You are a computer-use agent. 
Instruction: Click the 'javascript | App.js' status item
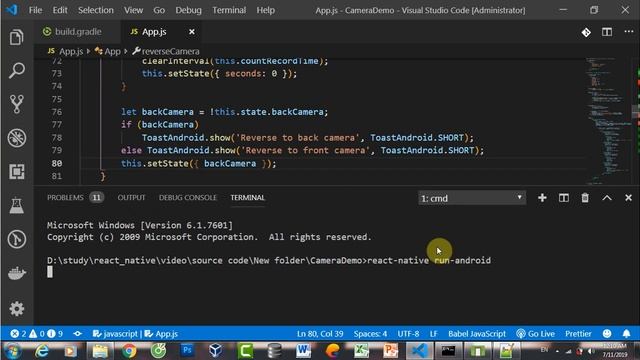click(135, 334)
